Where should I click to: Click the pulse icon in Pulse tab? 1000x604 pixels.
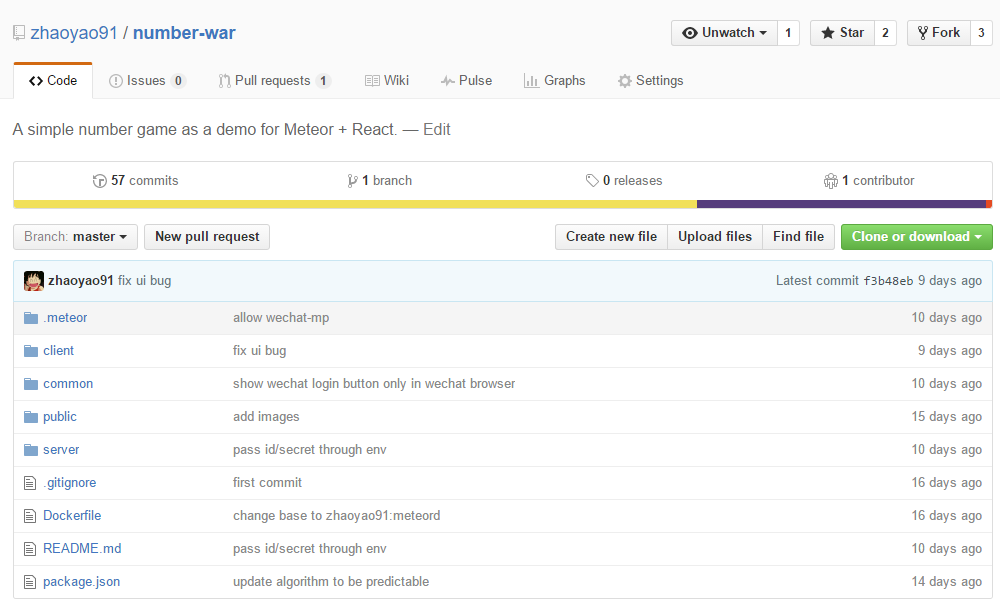448,81
